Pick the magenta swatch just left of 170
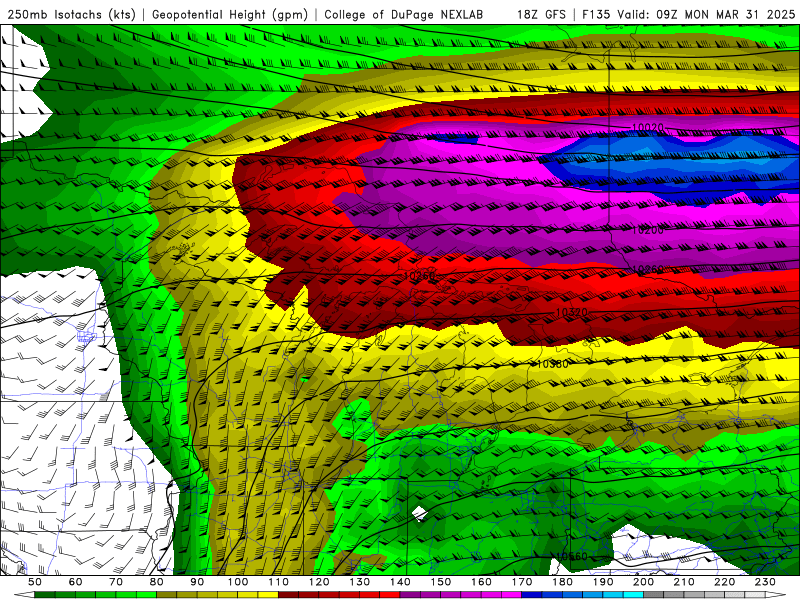The height and width of the screenshot is (600, 800). pos(512,594)
